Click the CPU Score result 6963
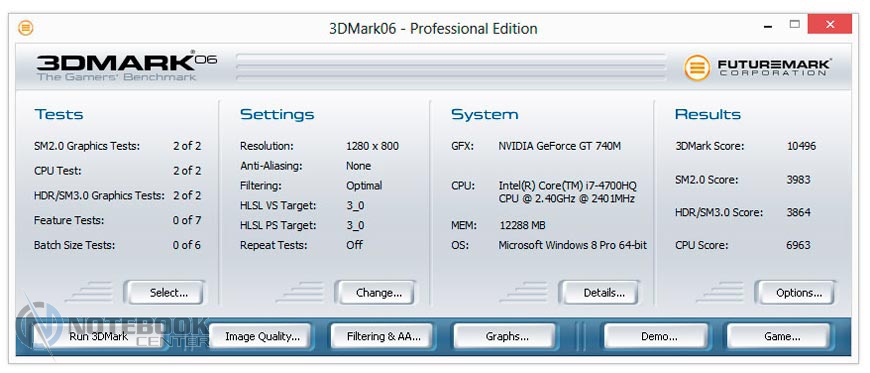 click(798, 245)
